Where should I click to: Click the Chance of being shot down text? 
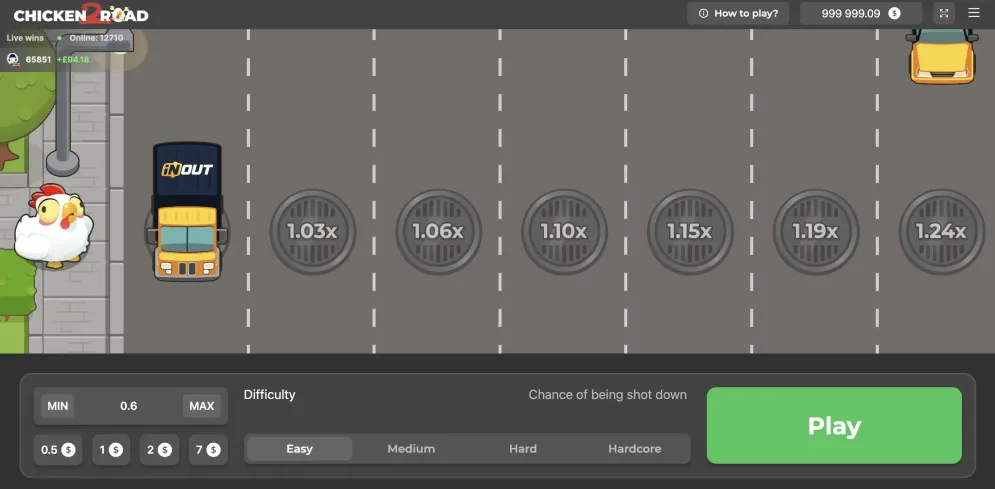click(x=607, y=394)
